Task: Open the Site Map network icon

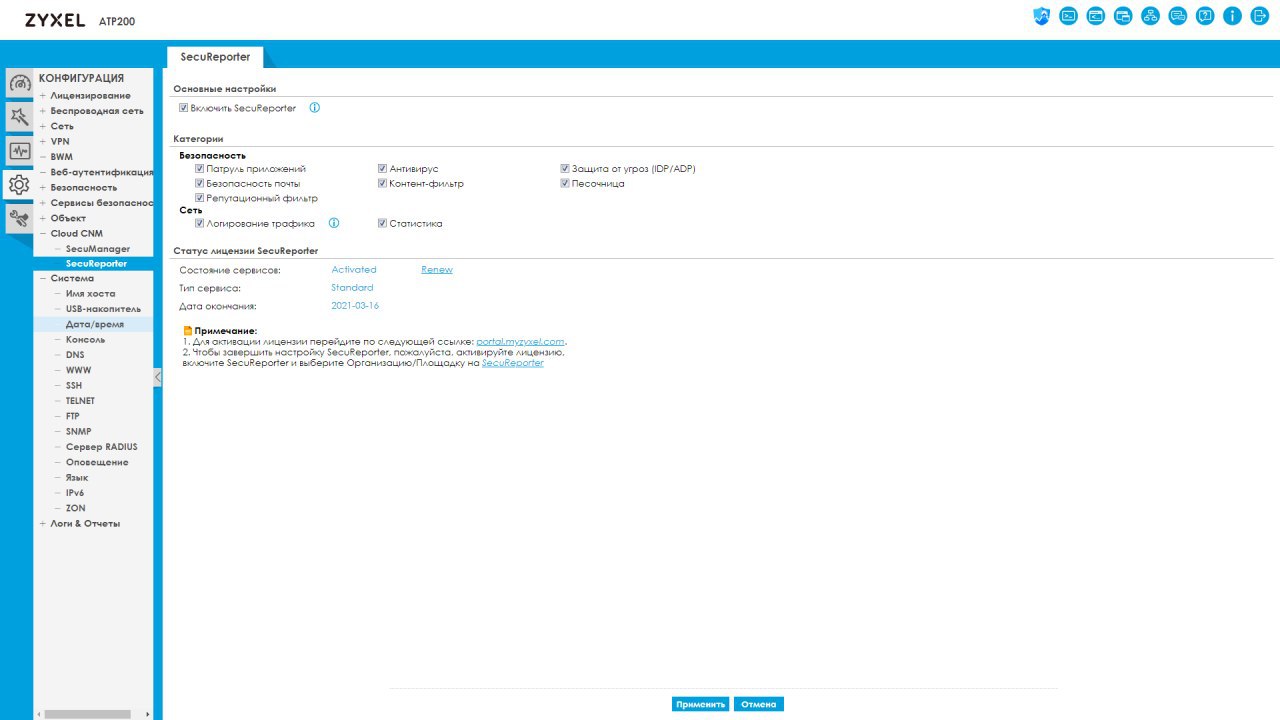Action: click(1151, 16)
